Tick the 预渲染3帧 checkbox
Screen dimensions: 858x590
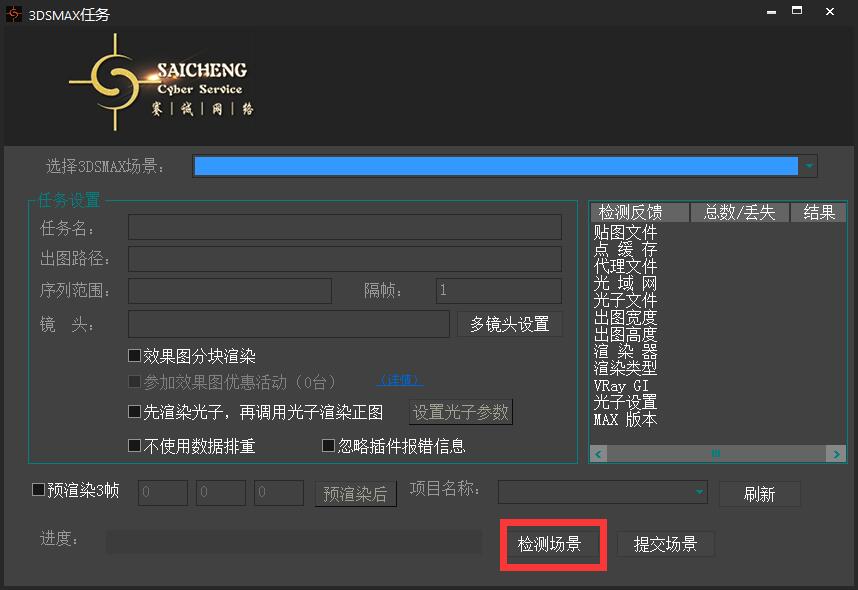pyautogui.click(x=39, y=490)
